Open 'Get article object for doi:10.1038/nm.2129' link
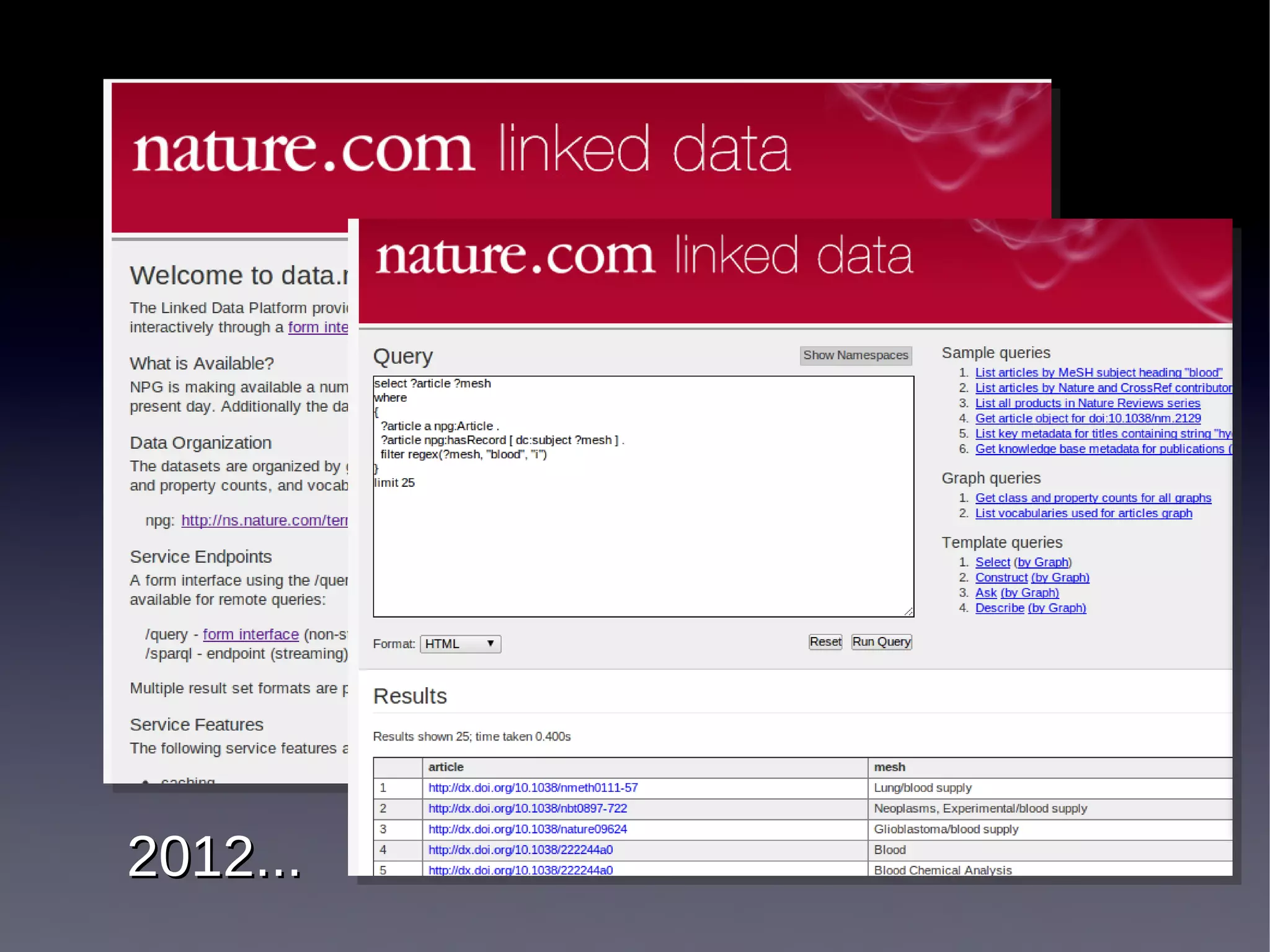1270x952 pixels. click(1088, 419)
